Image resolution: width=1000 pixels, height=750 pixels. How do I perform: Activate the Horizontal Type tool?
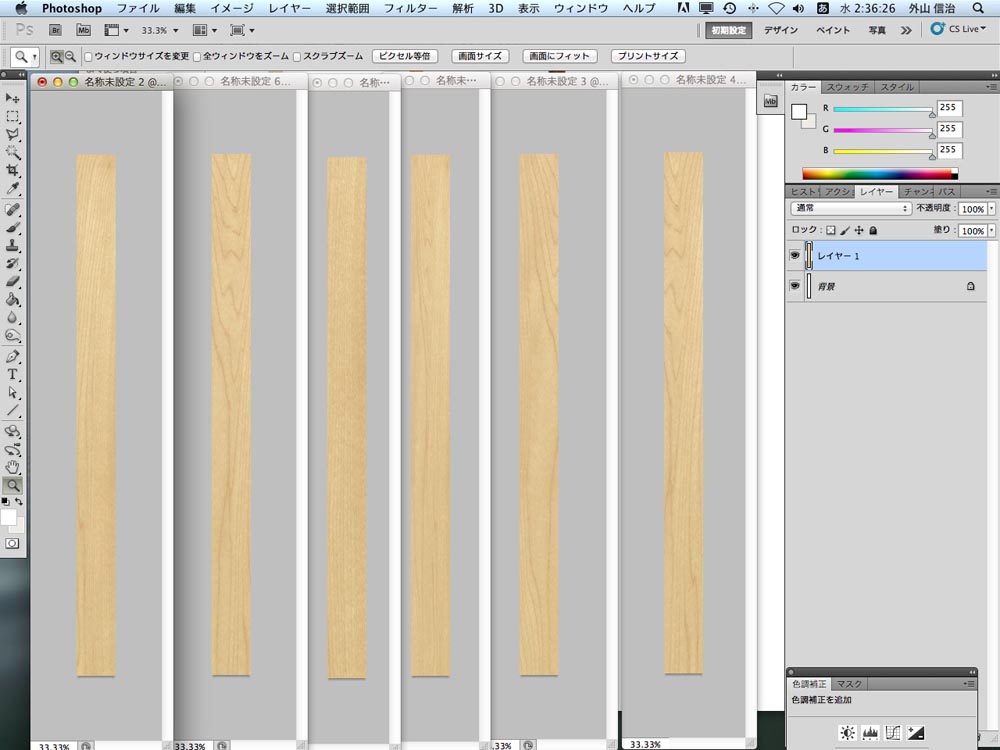[x=13, y=375]
